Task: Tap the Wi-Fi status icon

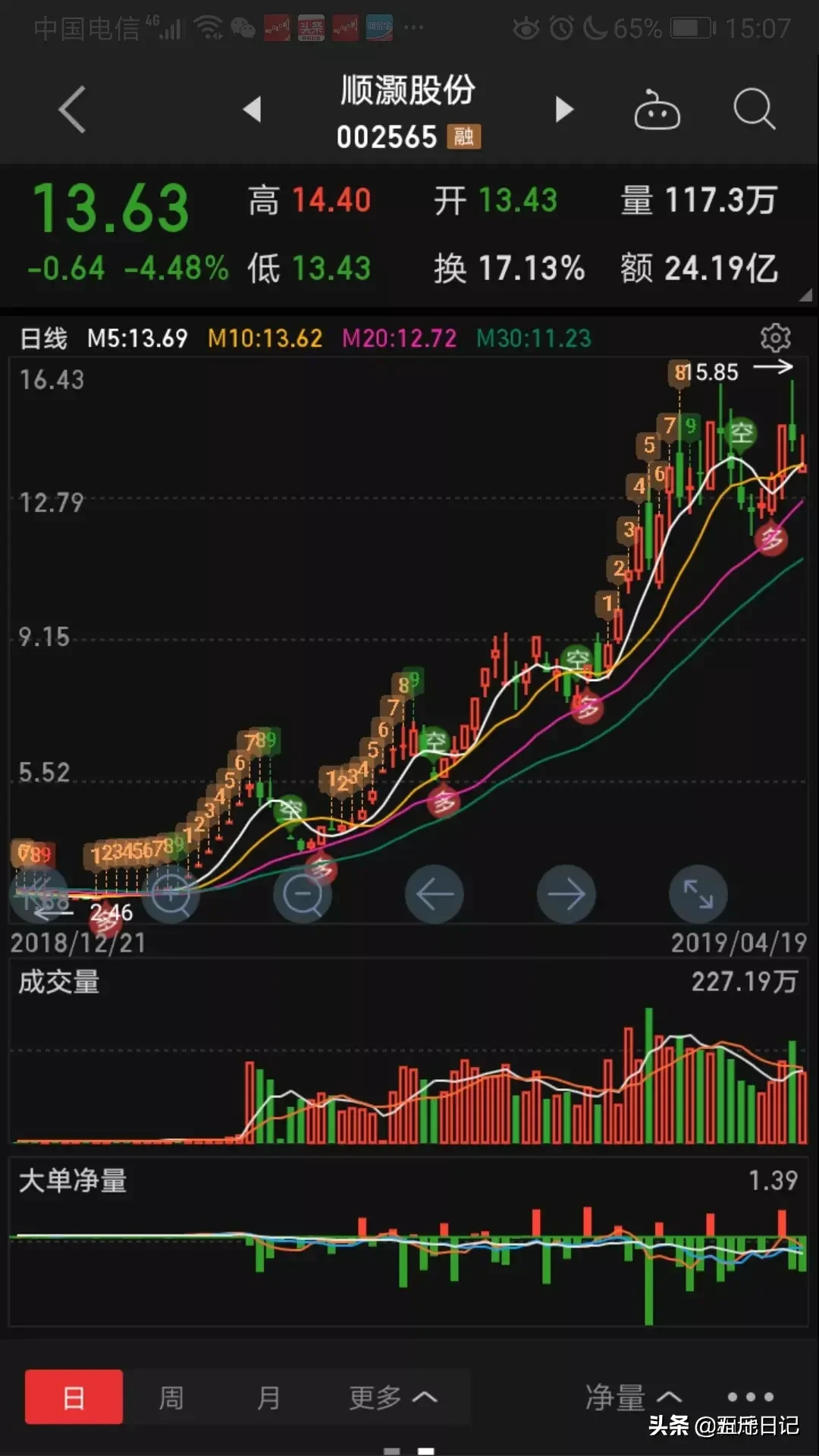Action: [209, 28]
